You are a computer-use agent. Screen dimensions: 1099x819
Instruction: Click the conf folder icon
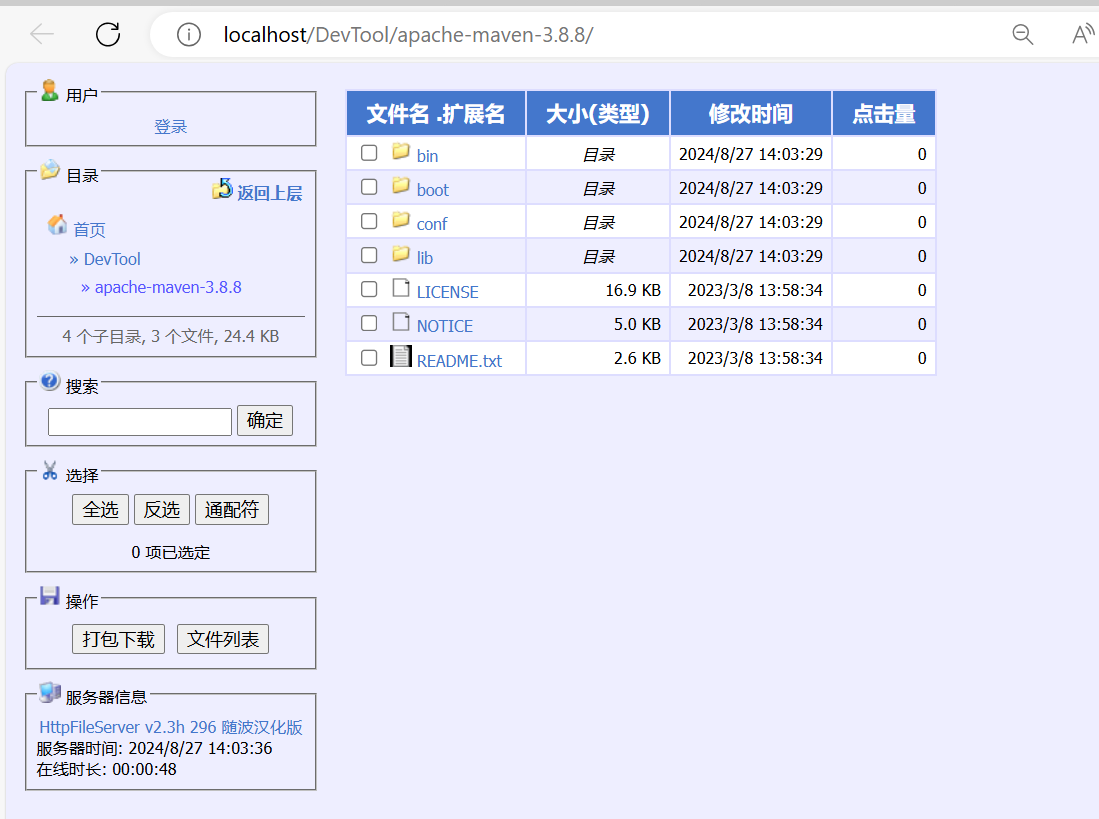click(x=401, y=220)
